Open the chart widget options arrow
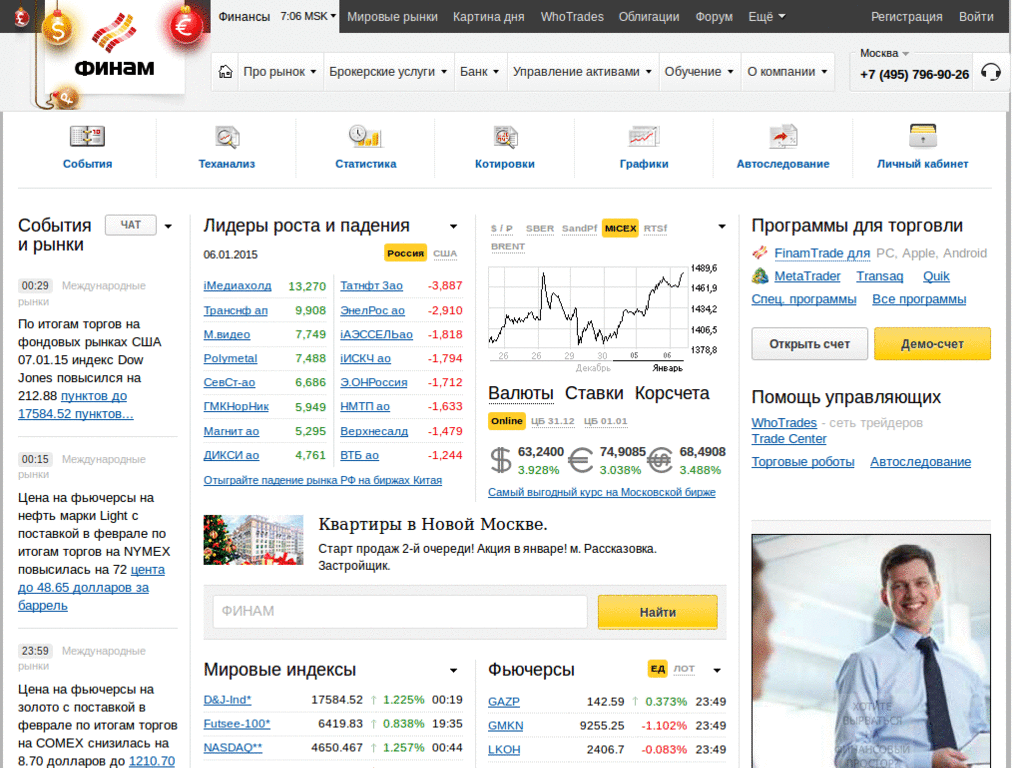This screenshot has height=768, width=1024. tap(722, 227)
